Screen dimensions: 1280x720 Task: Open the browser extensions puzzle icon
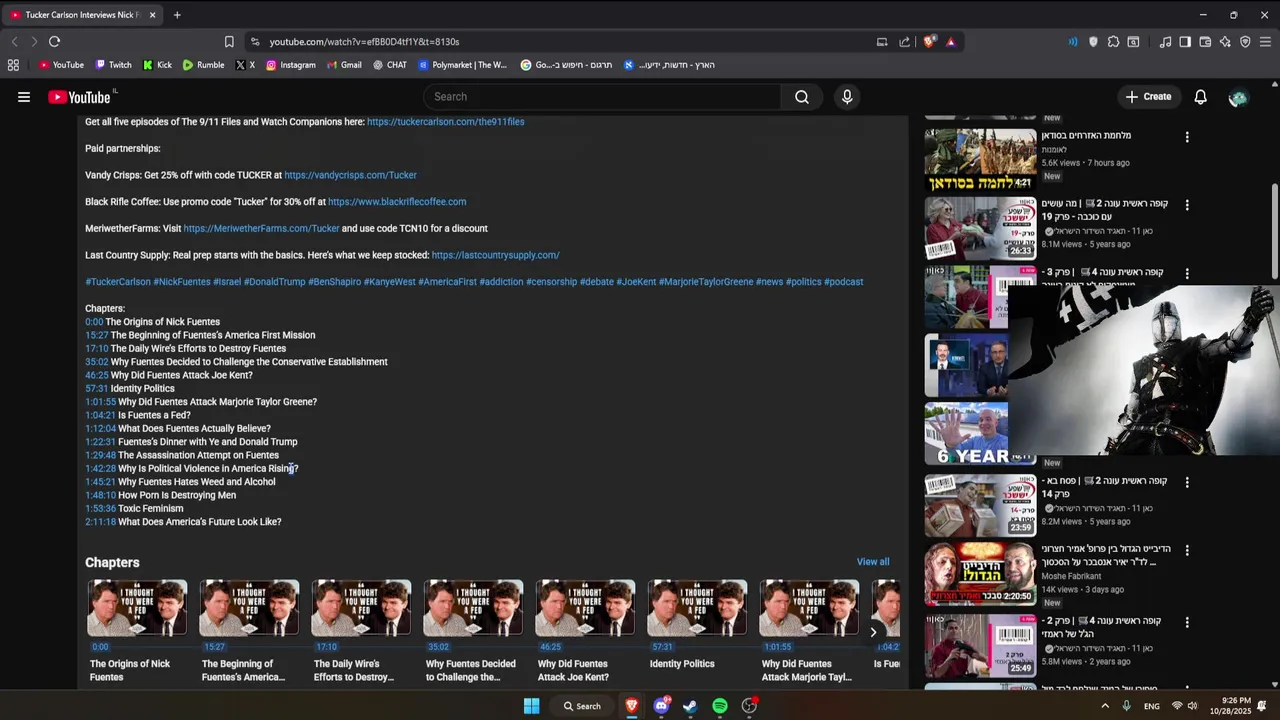coord(1113,42)
